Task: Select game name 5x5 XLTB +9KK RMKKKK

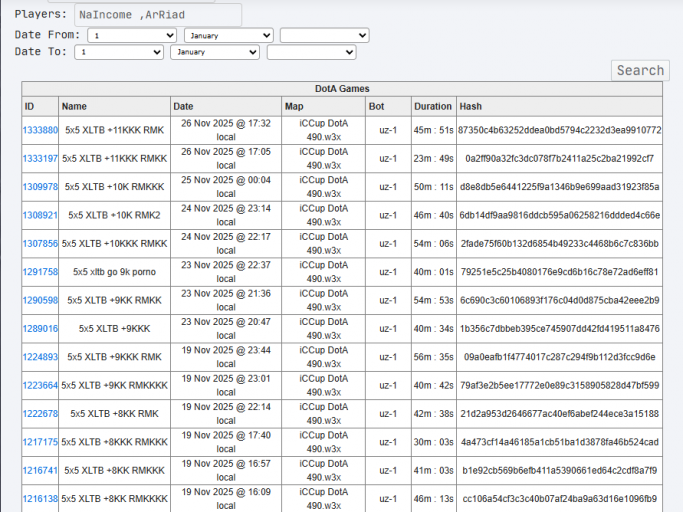Action: [115, 385]
